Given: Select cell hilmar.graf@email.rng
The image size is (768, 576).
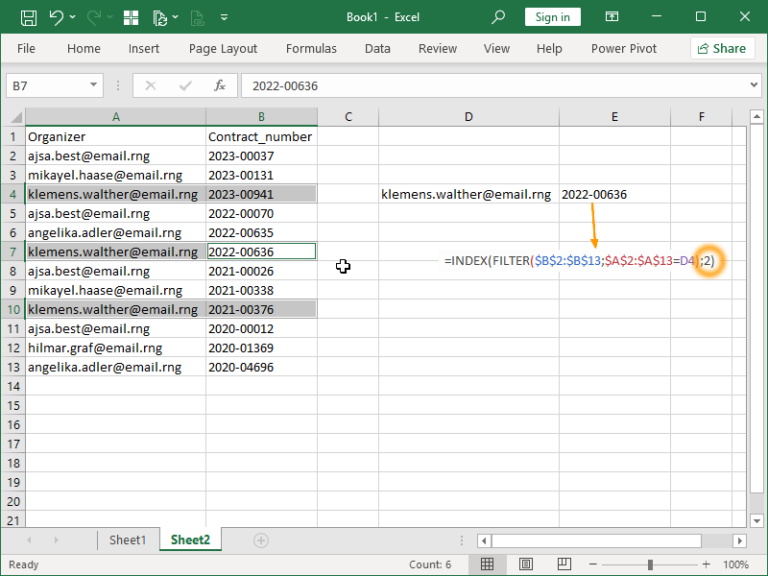Looking at the screenshot, I should 116,348.
